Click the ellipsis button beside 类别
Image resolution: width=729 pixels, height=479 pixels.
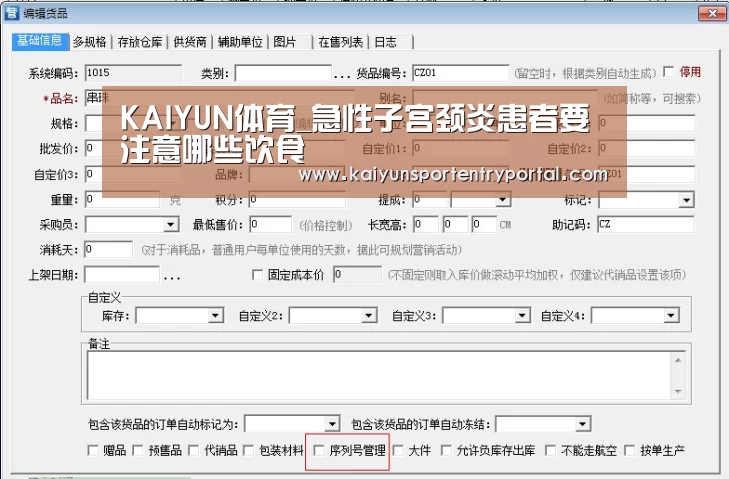tap(342, 75)
